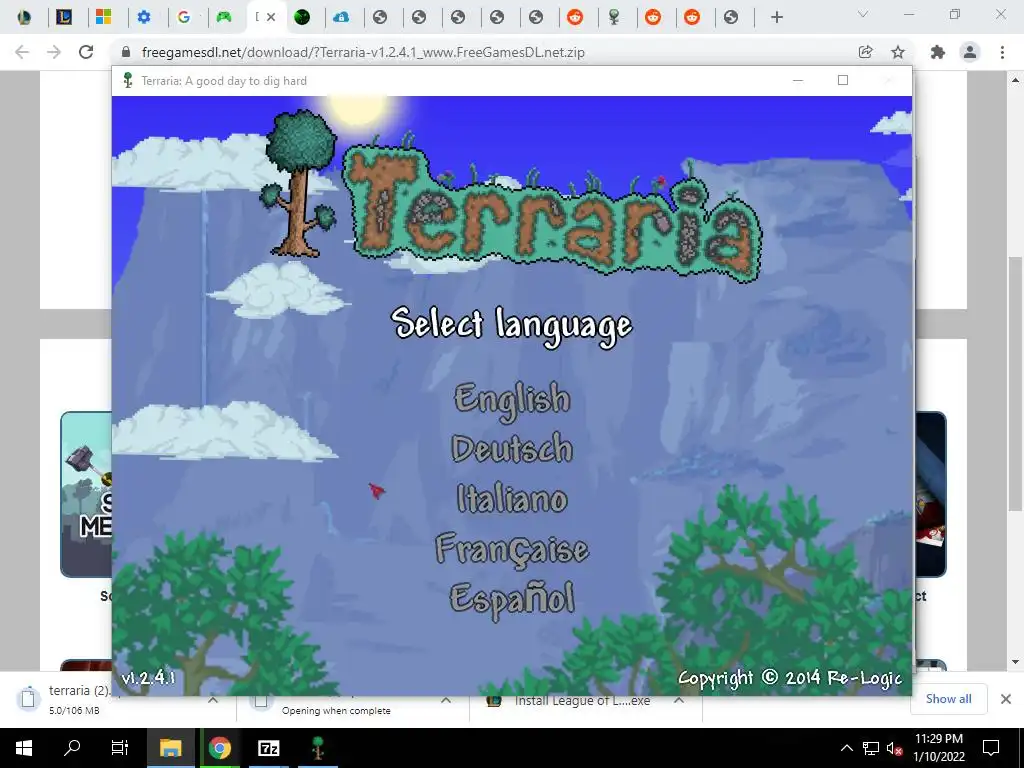The image size is (1024, 768).
Task: Select the Française language option
Action: tap(512, 549)
